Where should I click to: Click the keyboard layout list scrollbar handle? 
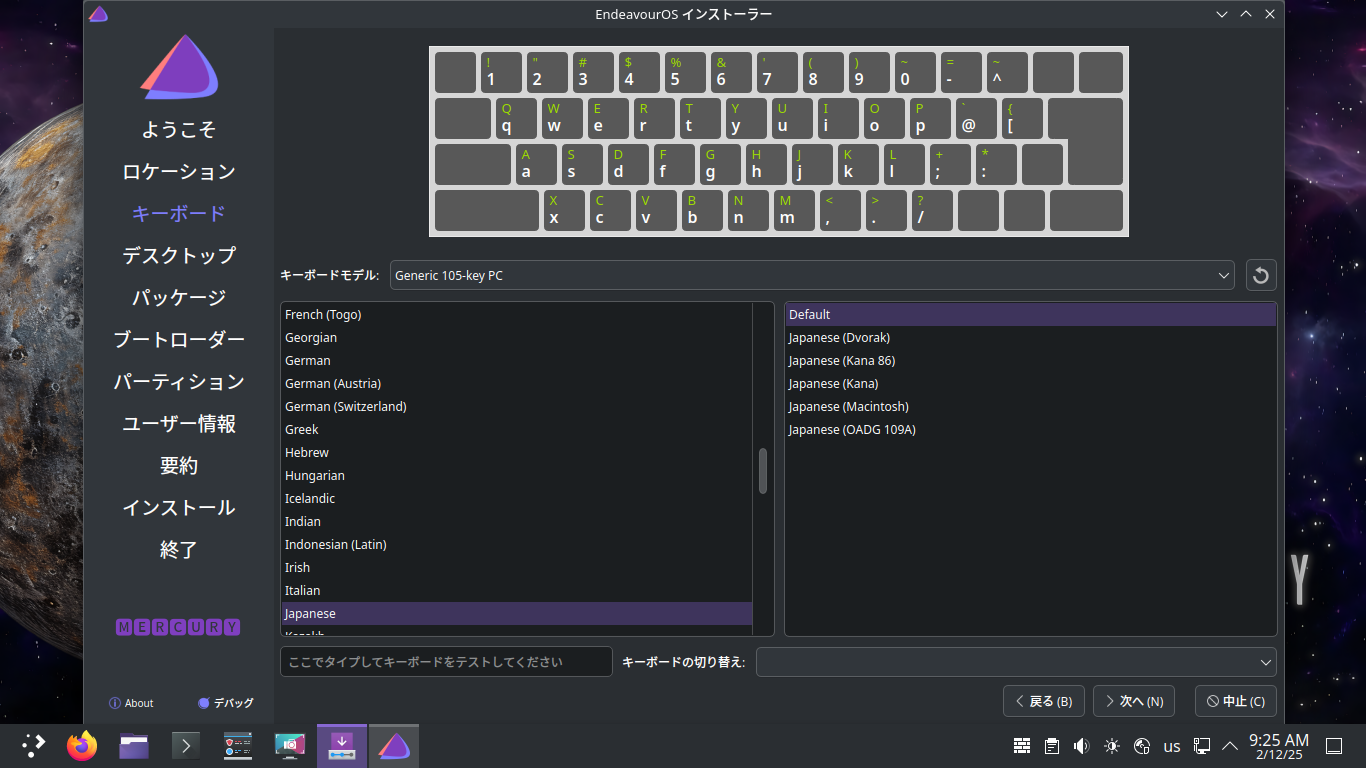(763, 471)
